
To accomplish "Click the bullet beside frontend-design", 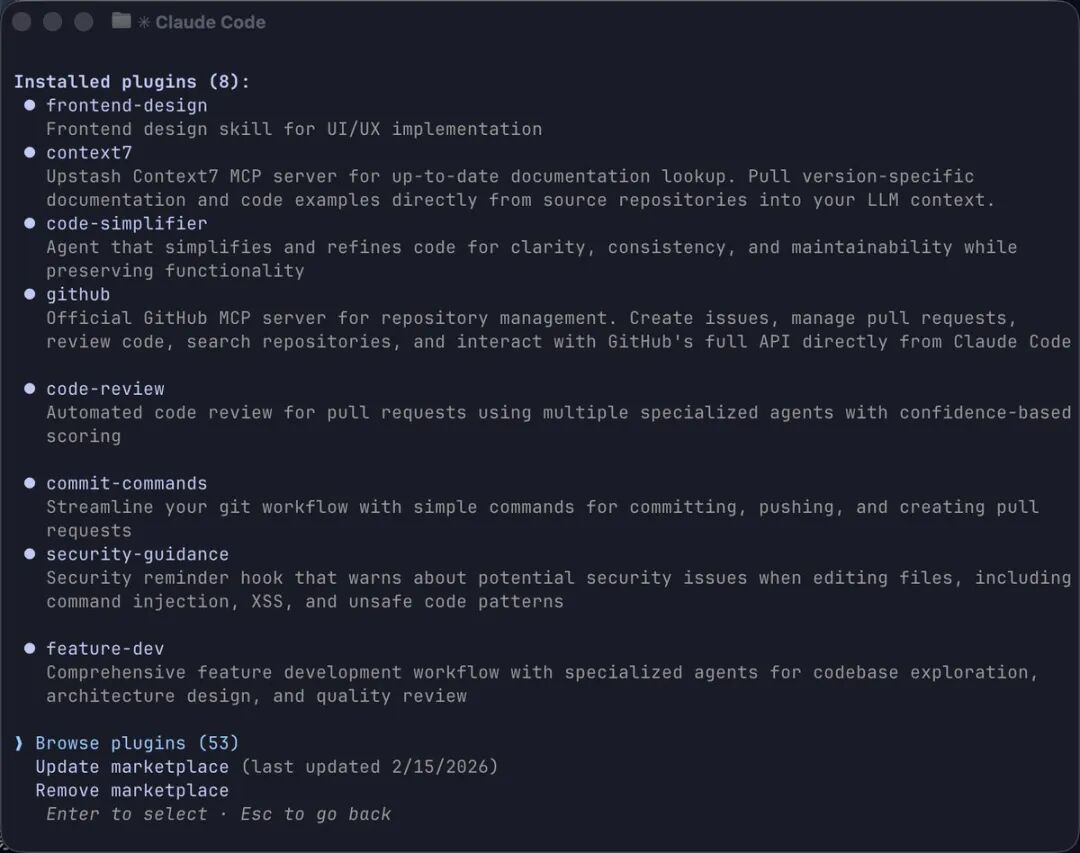I will (x=30, y=105).
